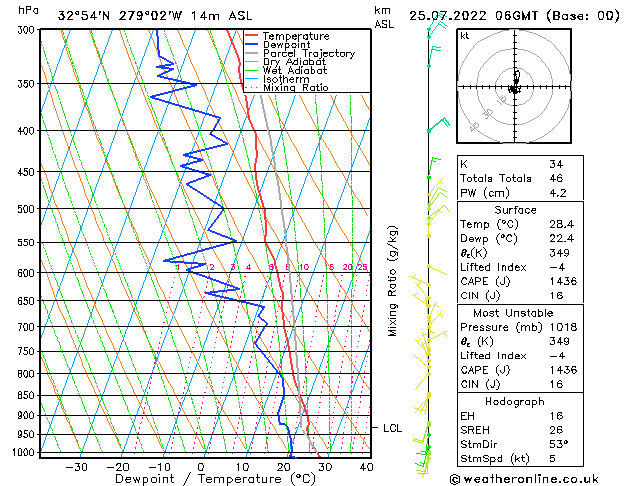Select the 350 hPa pressure label
Viewport: 629px width, 486px height.
(x=28, y=84)
